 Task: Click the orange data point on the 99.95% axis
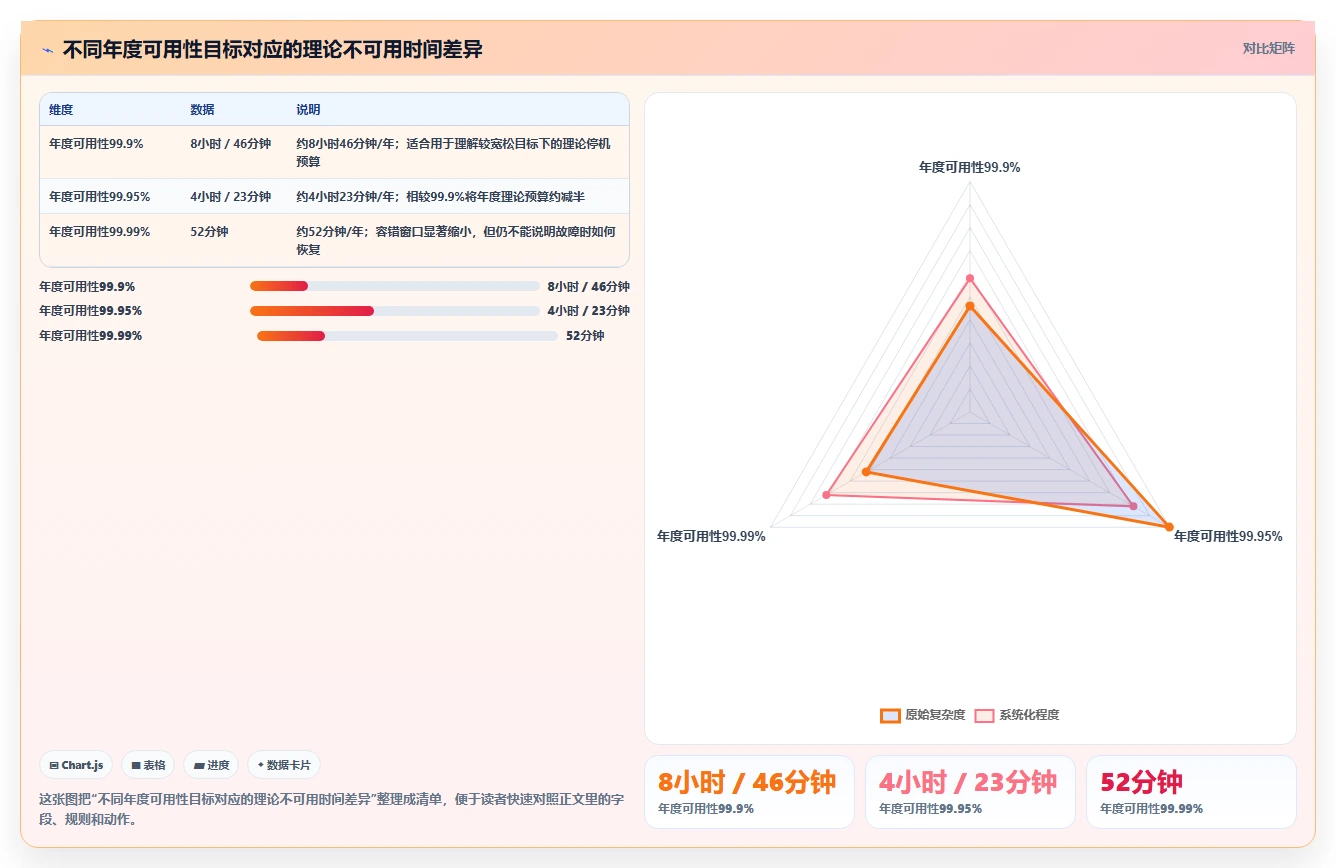click(1168, 526)
